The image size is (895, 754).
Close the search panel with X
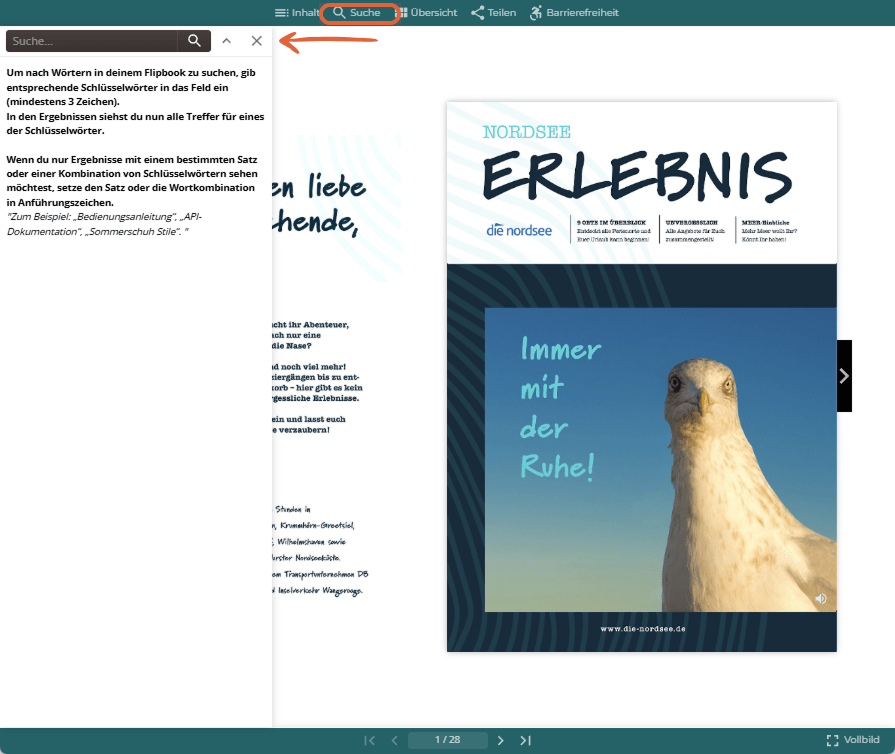tap(257, 41)
